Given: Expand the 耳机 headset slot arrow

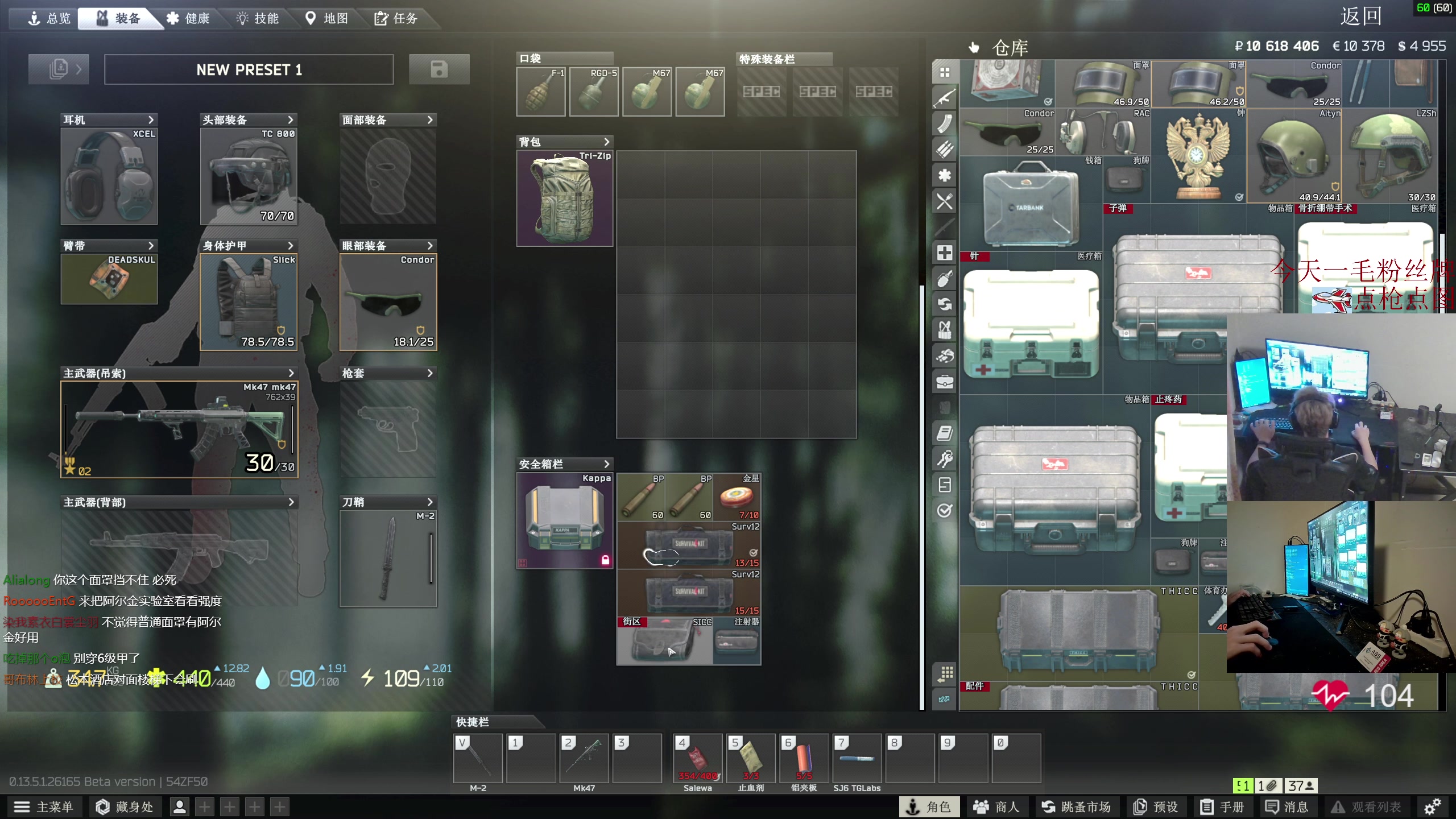Looking at the screenshot, I should point(151,119).
